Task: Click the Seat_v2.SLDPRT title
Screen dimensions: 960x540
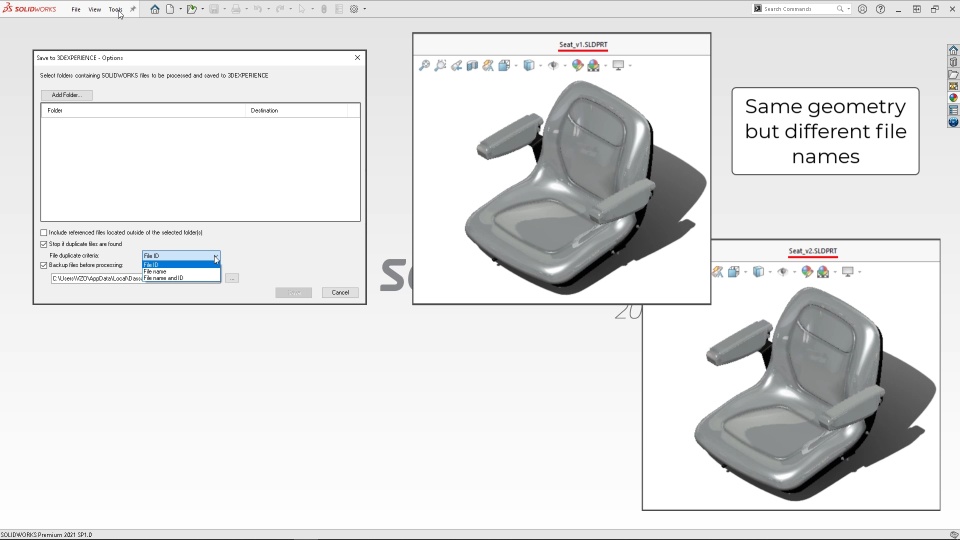Action: point(812,251)
